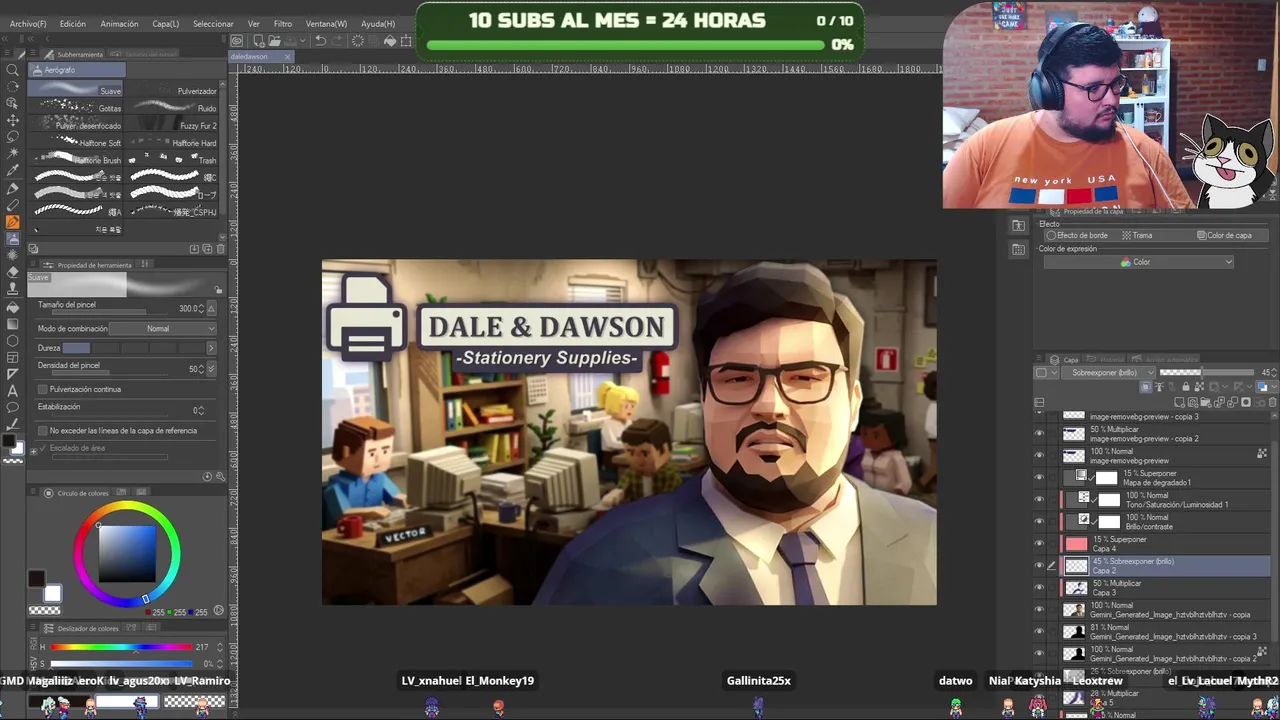Open the Modo de combinación Normal dropdown
The width and height of the screenshot is (1280, 720).
click(x=161, y=329)
